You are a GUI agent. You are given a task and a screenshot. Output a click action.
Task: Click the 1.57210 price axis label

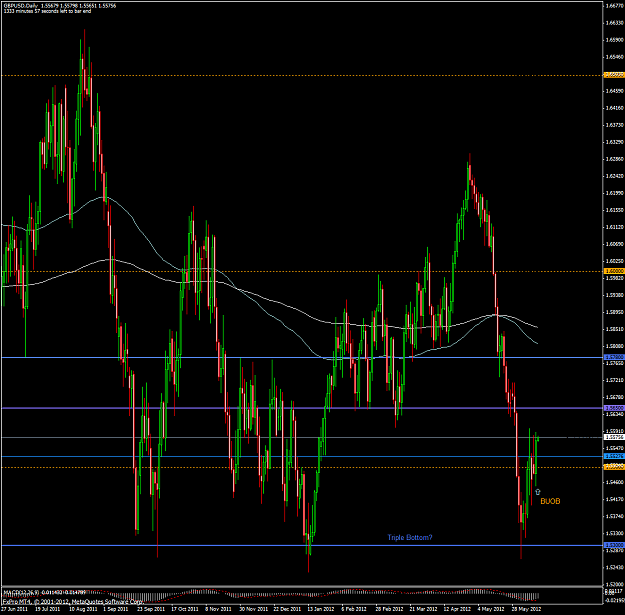point(614,380)
